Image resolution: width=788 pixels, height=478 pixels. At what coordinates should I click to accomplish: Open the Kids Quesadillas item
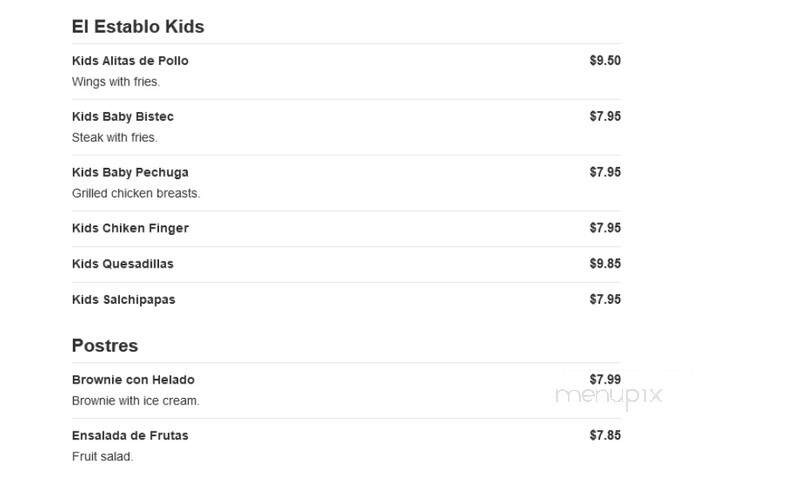click(x=123, y=264)
